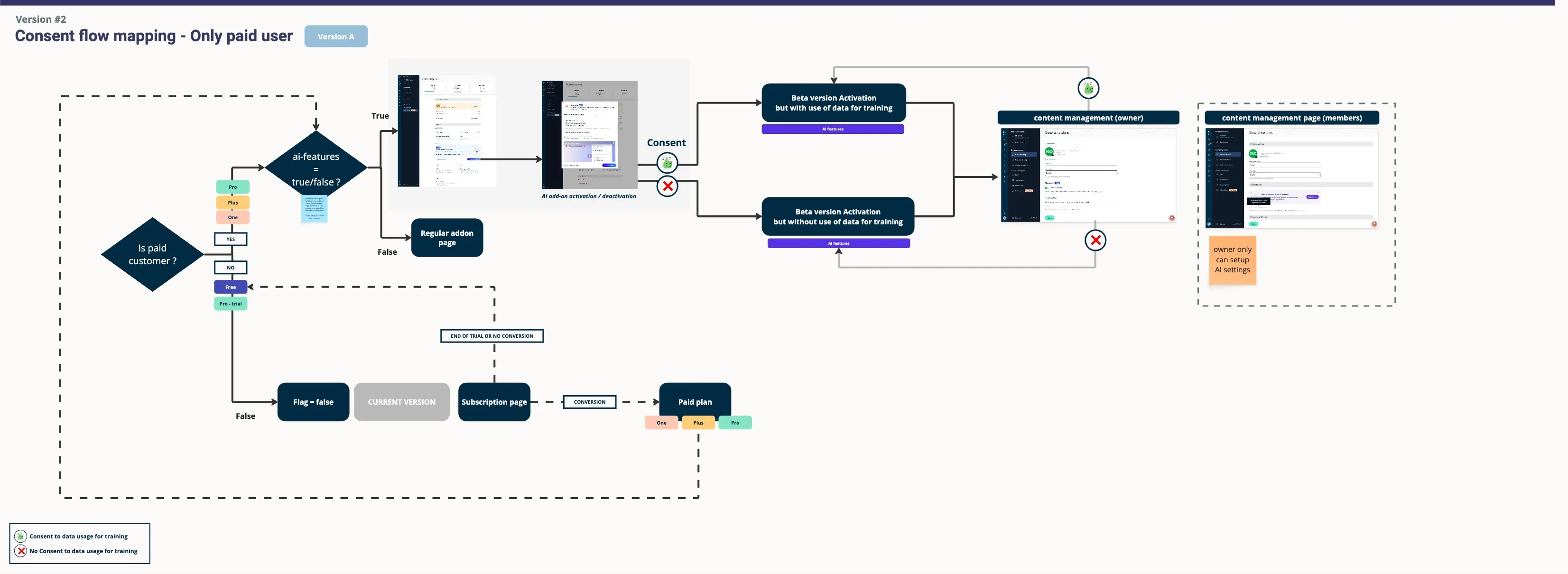1568x574 pixels.
Task: Select green thumbs-up icon above content management (owner)
Action: click(1088, 88)
